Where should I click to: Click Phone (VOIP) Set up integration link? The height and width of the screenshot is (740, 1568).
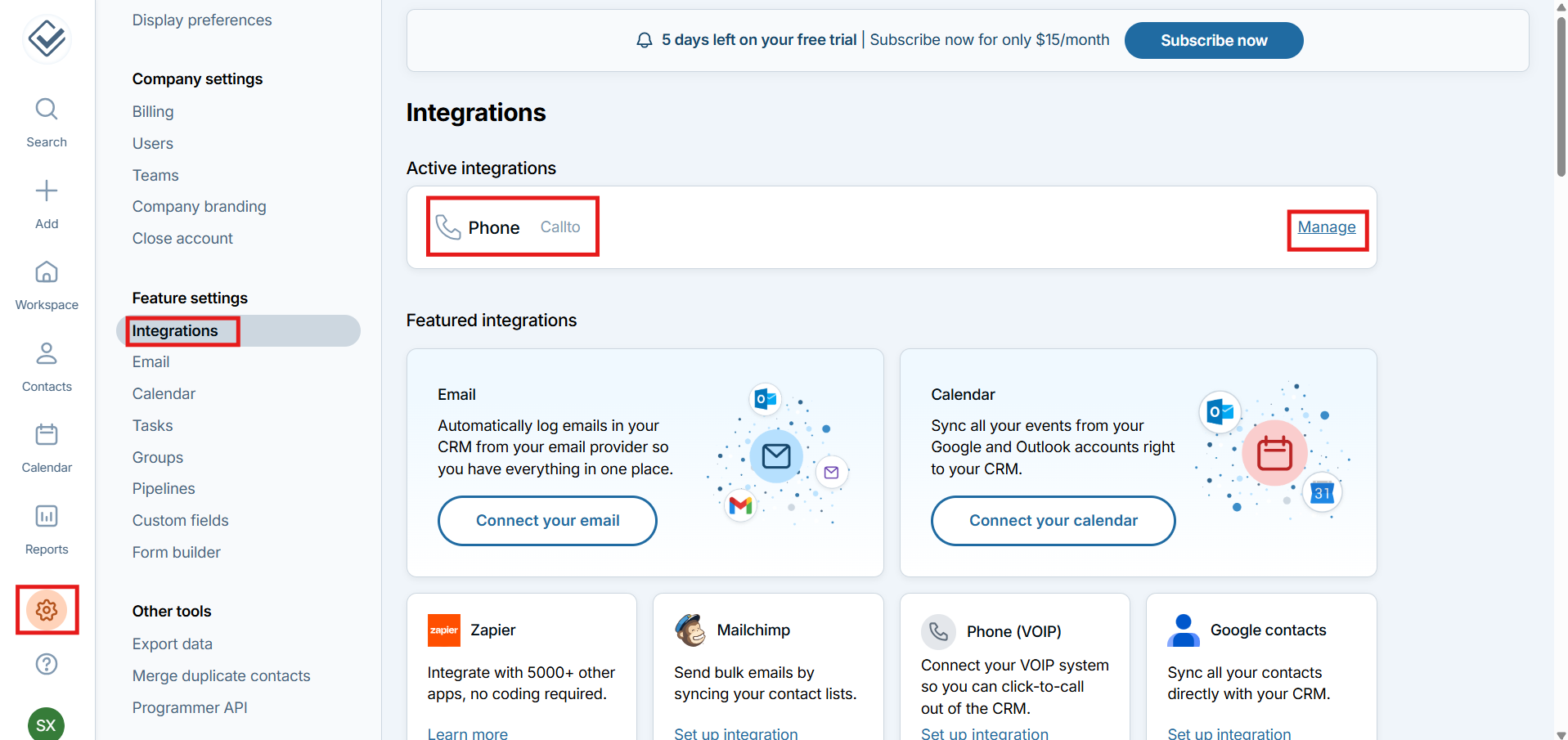[984, 733]
